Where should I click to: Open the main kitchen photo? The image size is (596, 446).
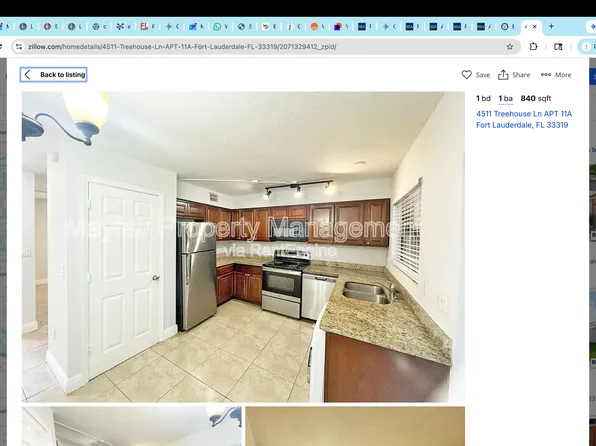click(243, 247)
